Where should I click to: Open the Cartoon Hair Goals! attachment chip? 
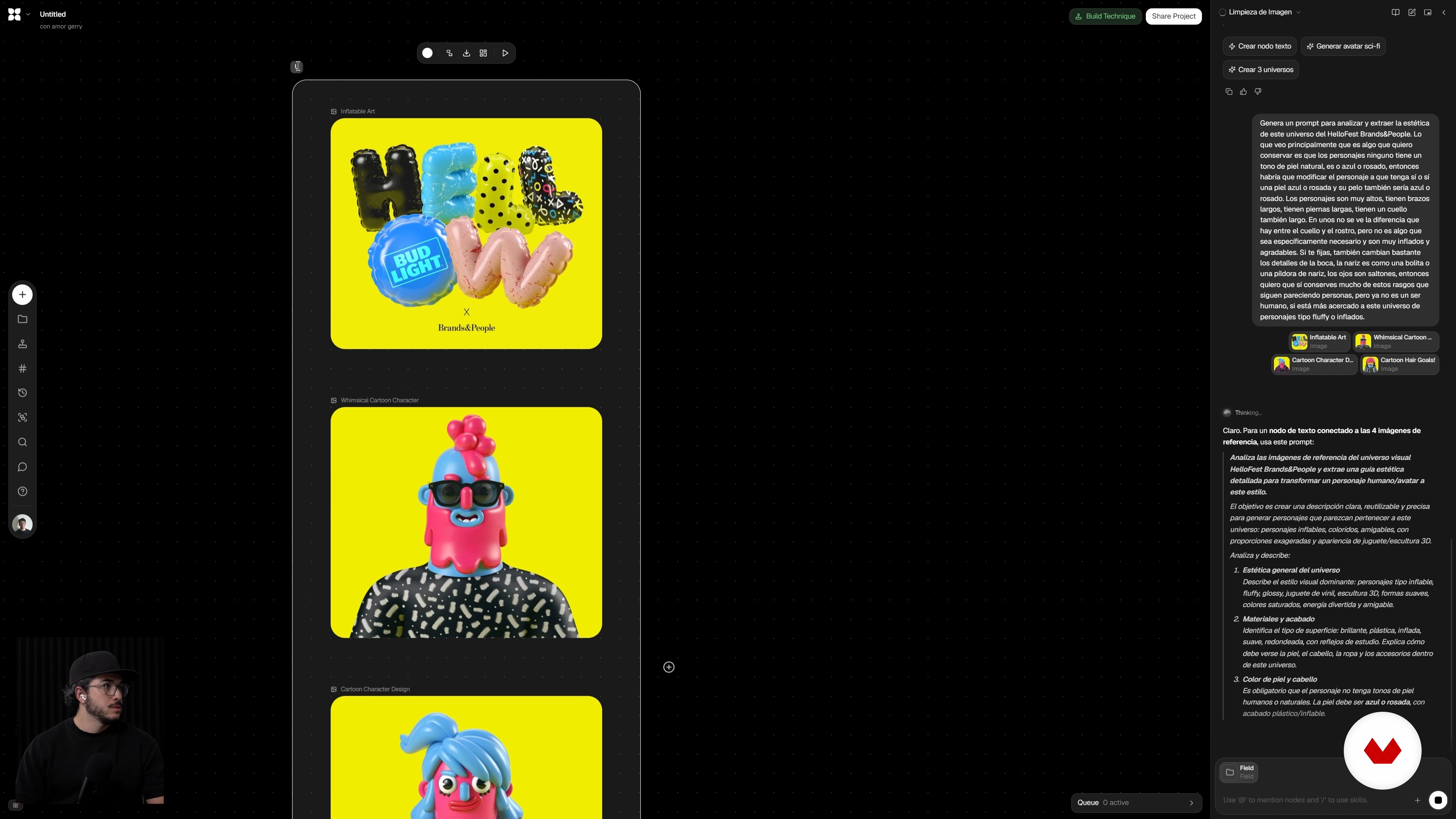click(1400, 364)
